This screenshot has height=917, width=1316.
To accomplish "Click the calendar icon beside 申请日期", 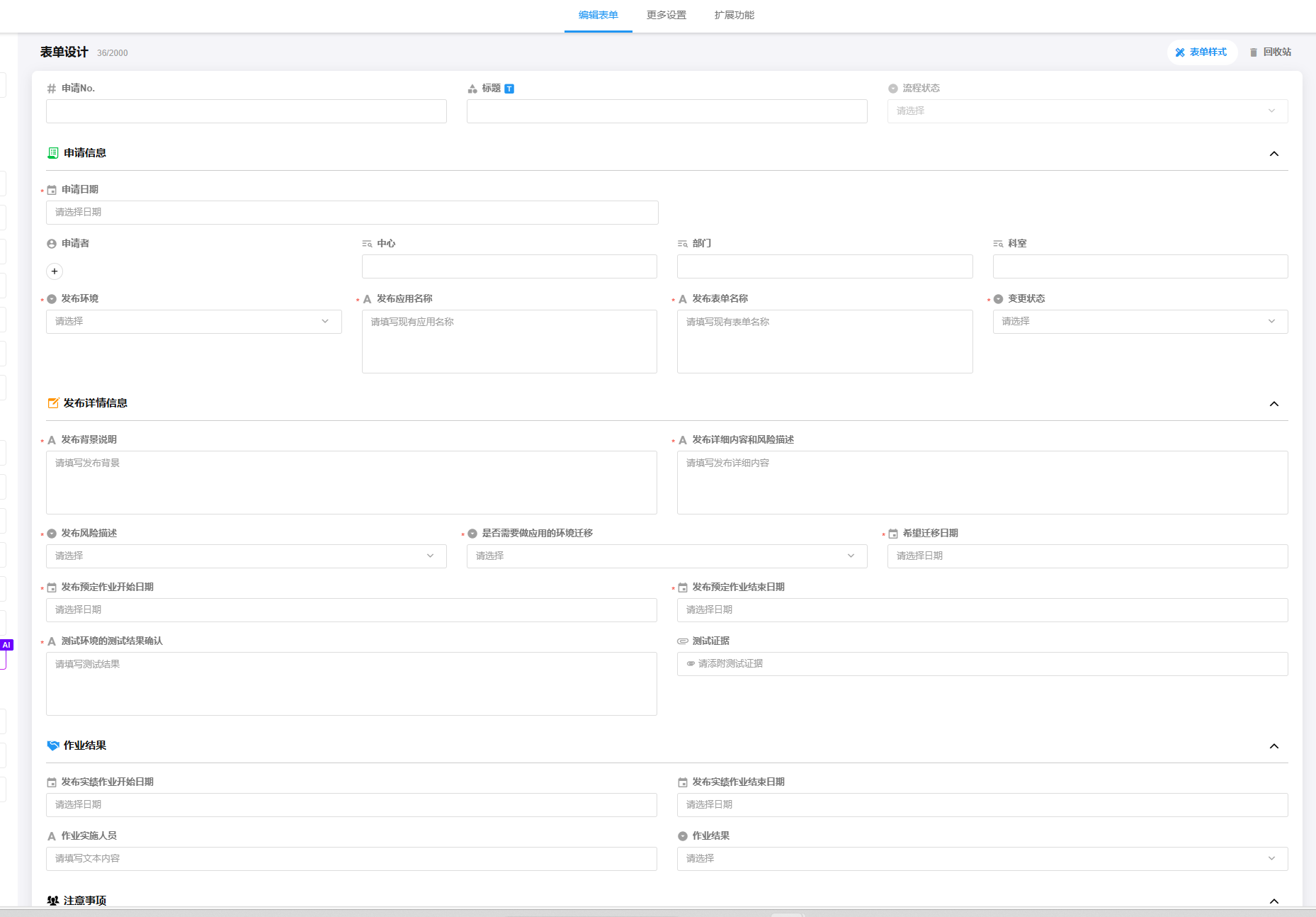I will tap(52, 190).
